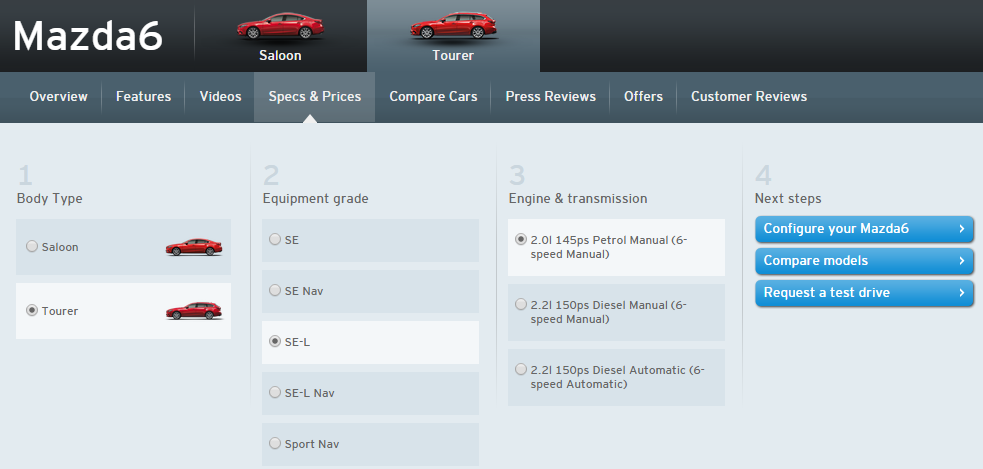Screen dimensions: 983x469
Task: Select 2.2l 150ps Diesel Automatic engine
Action: 616,377
